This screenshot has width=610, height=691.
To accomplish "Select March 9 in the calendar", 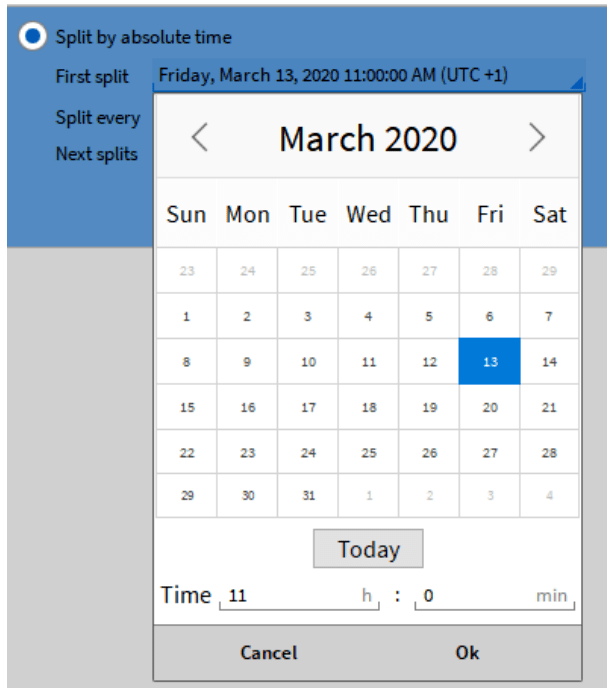I will coord(247,362).
